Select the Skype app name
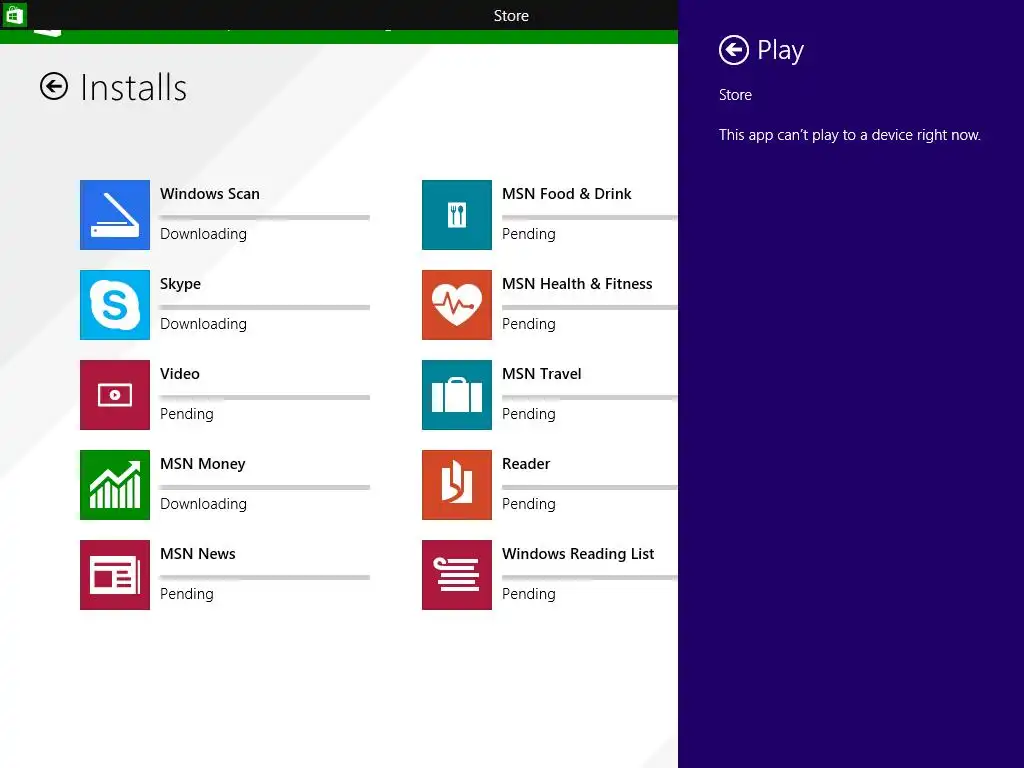The image size is (1024, 768). click(180, 285)
